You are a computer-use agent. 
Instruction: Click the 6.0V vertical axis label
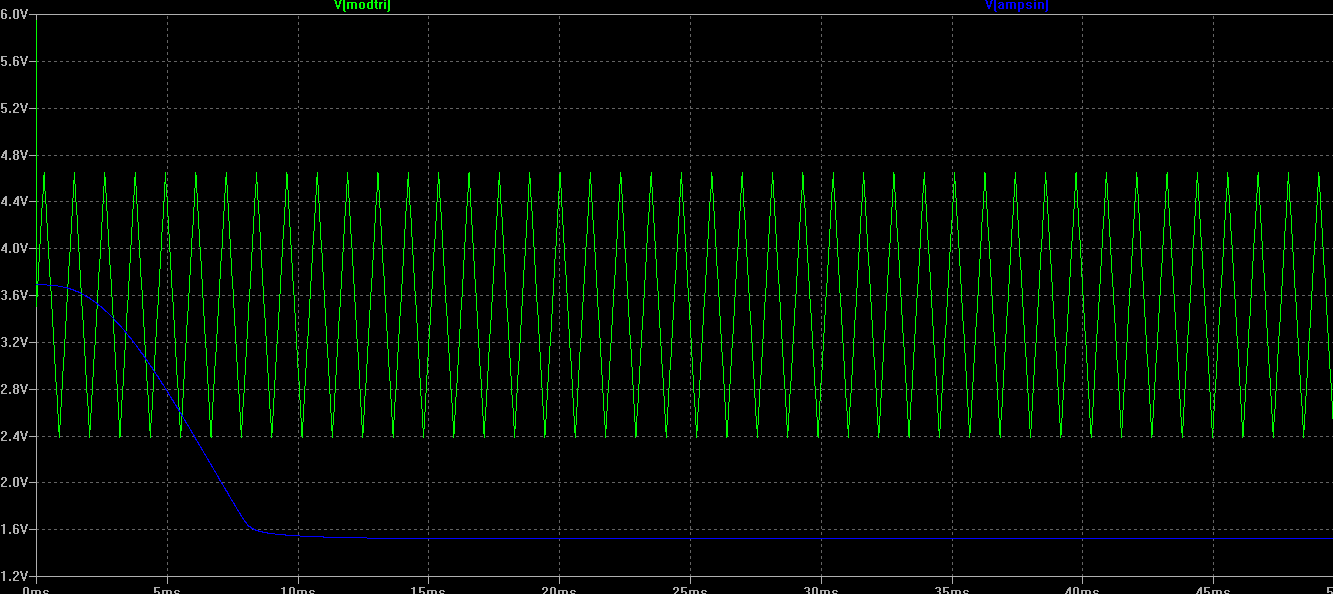tap(15, 14)
